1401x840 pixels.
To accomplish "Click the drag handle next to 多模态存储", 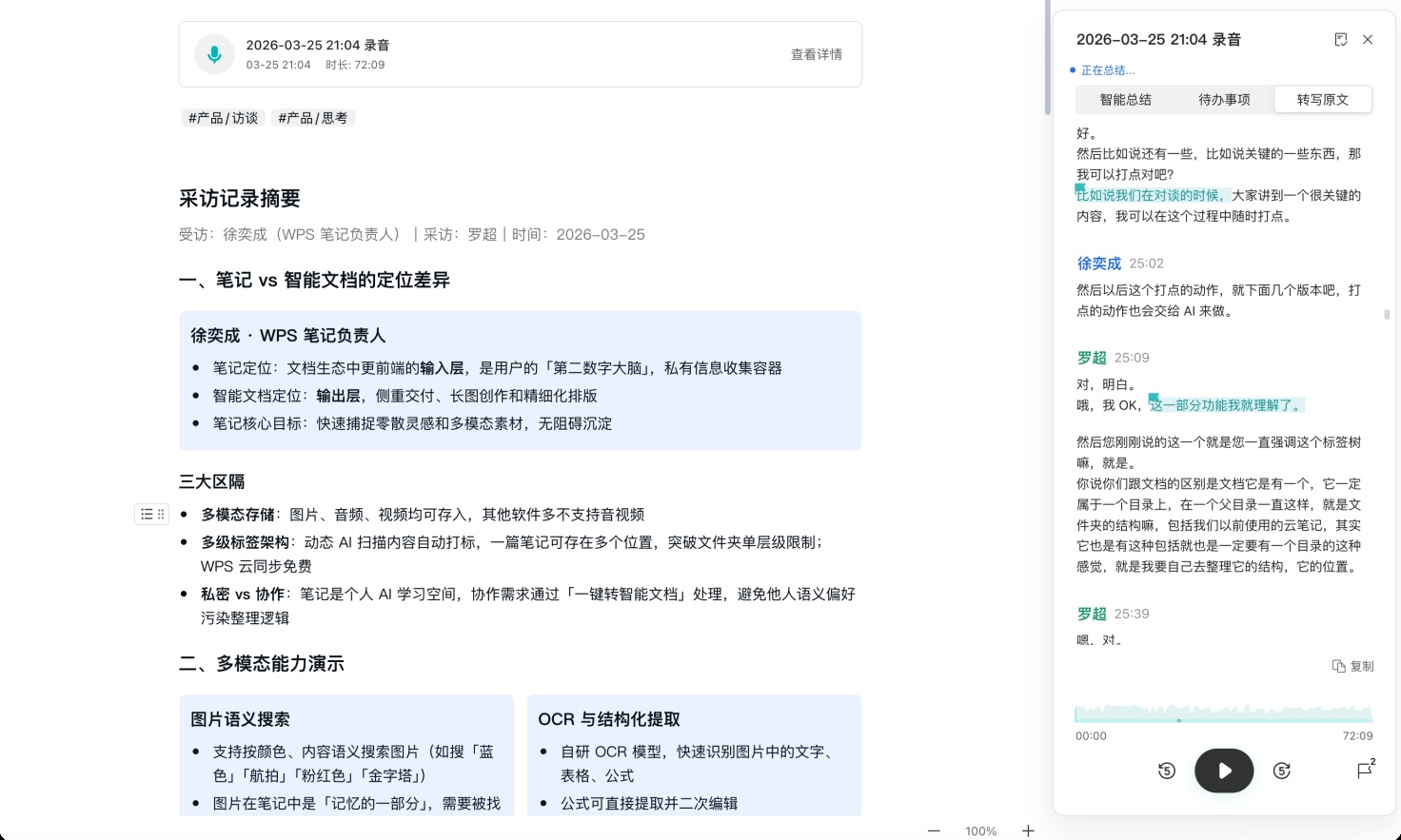I will [160, 514].
